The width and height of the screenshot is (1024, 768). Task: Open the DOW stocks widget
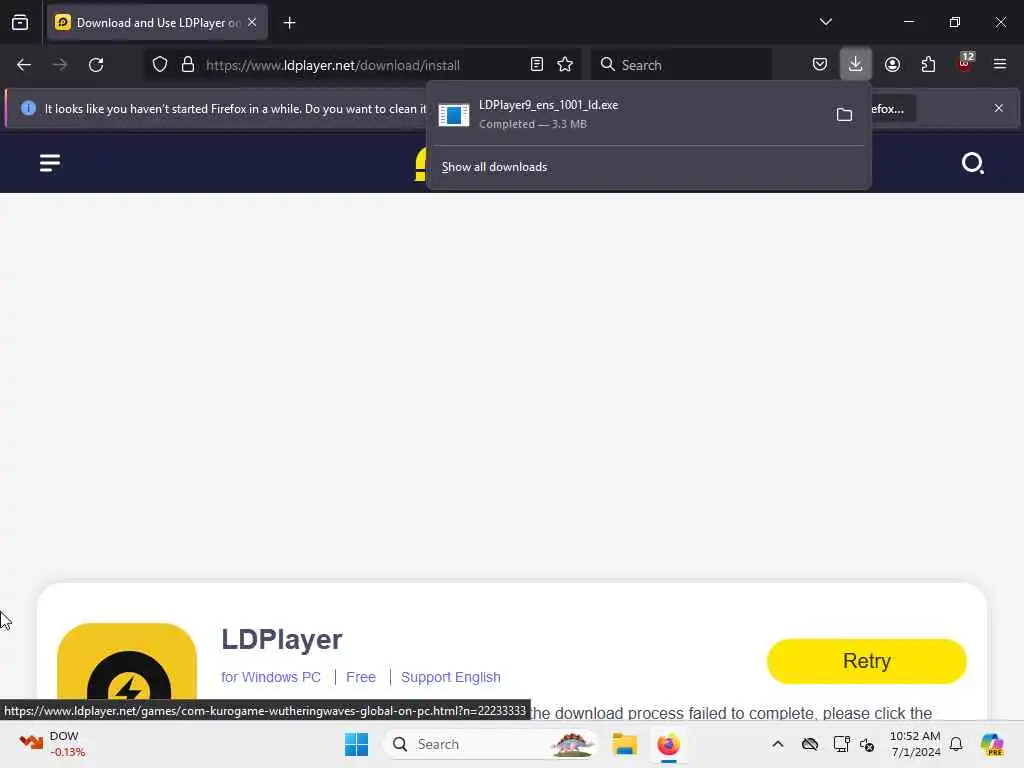(52, 744)
